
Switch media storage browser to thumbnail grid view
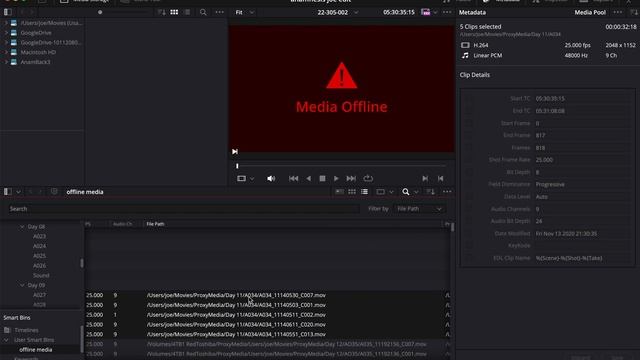(x=174, y=12)
